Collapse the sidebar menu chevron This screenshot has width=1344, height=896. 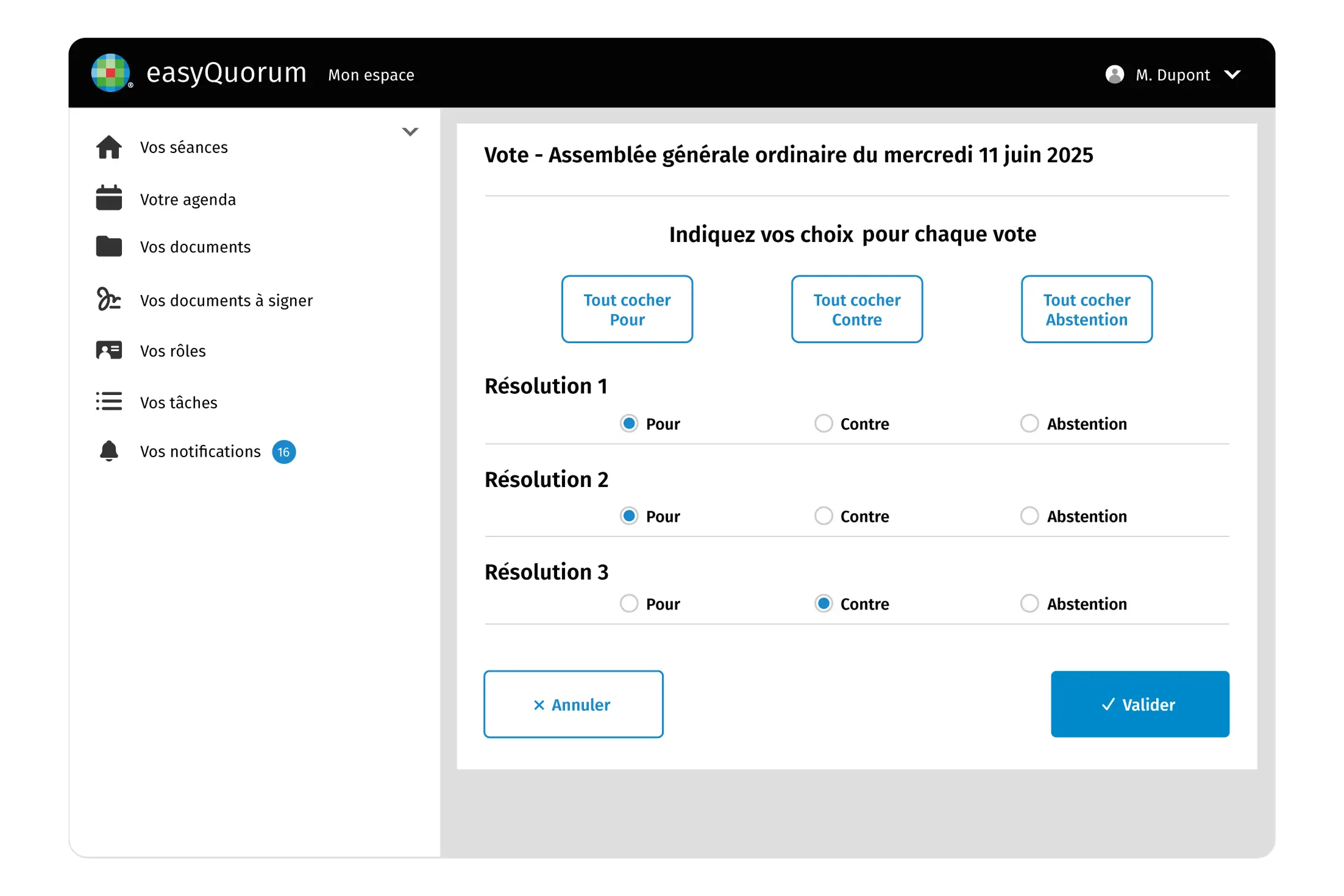(x=410, y=132)
